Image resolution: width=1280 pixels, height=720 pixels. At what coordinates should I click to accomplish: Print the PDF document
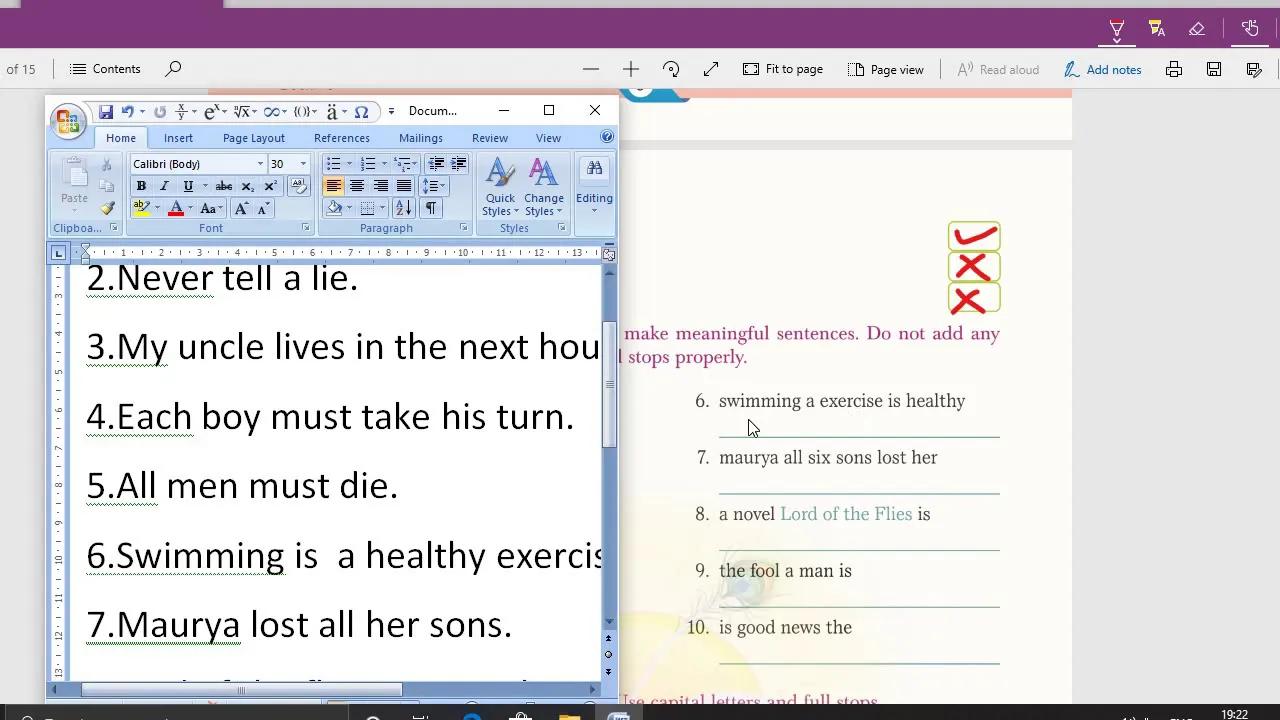[x=1174, y=69]
